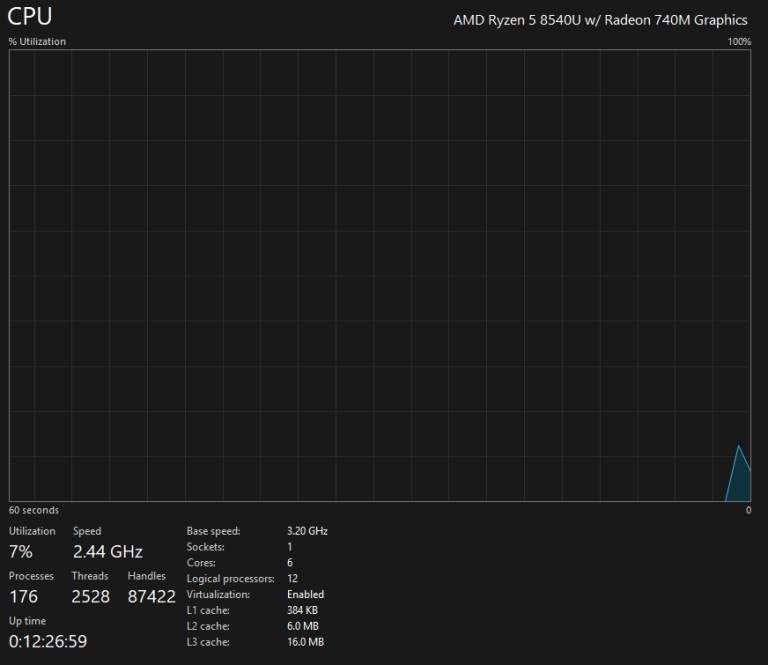The image size is (768, 665).
Task: Select the L1 cache 384 KB value
Action: tap(302, 610)
